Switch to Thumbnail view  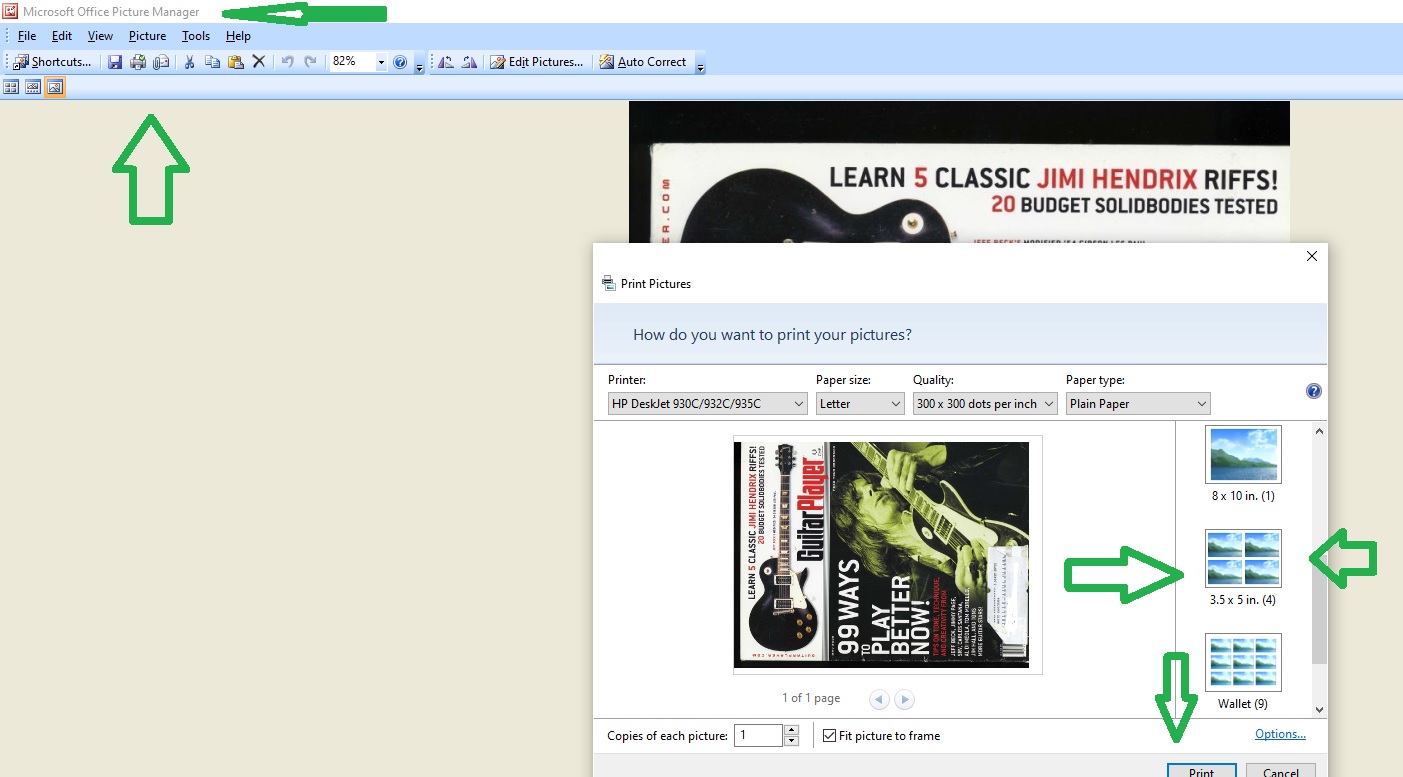coord(11,88)
